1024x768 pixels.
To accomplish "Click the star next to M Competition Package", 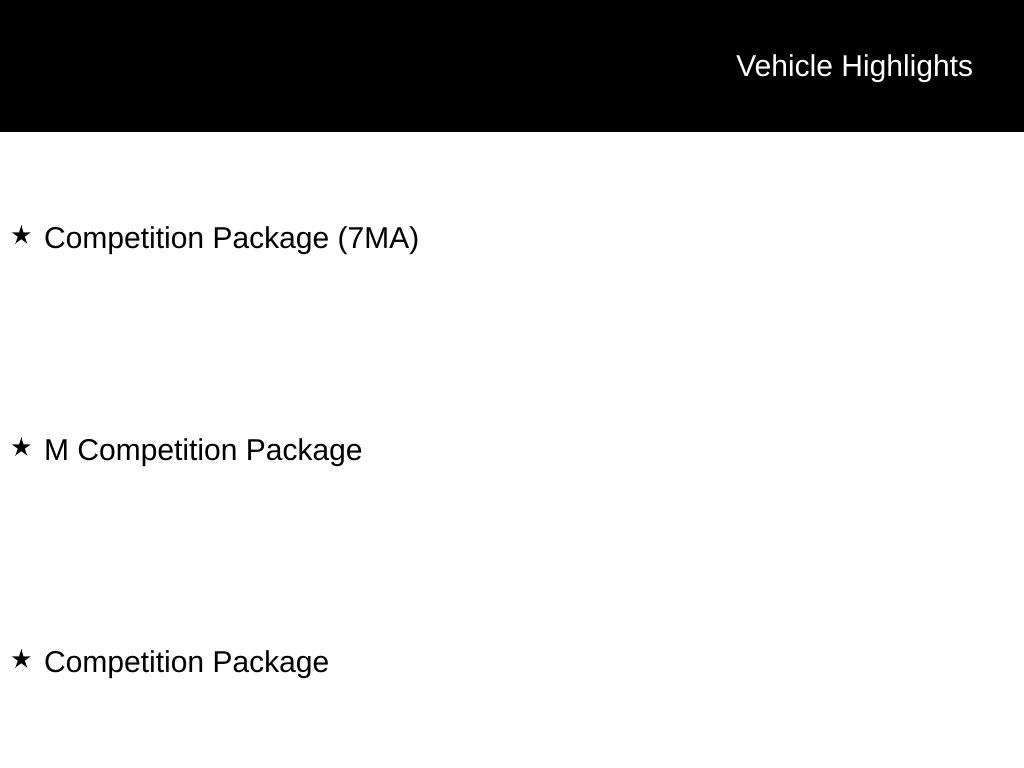I will tap(21, 448).
